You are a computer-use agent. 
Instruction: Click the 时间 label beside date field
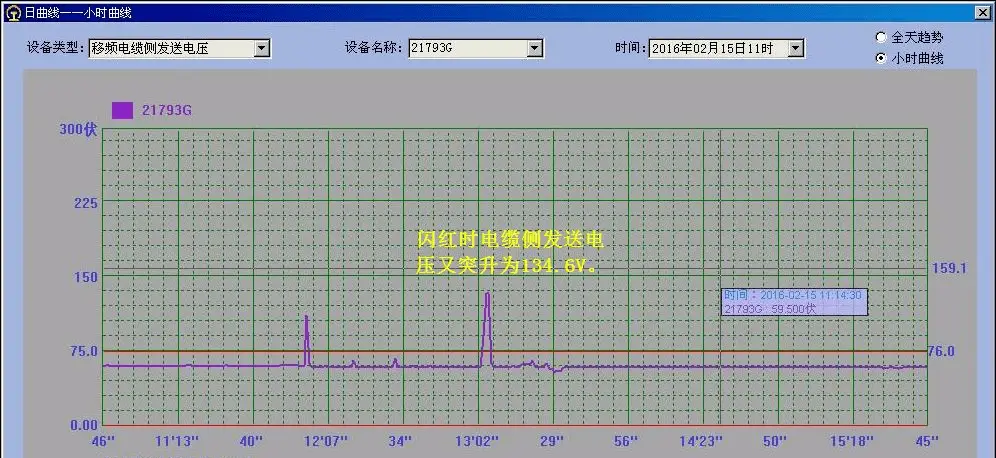(x=629, y=48)
